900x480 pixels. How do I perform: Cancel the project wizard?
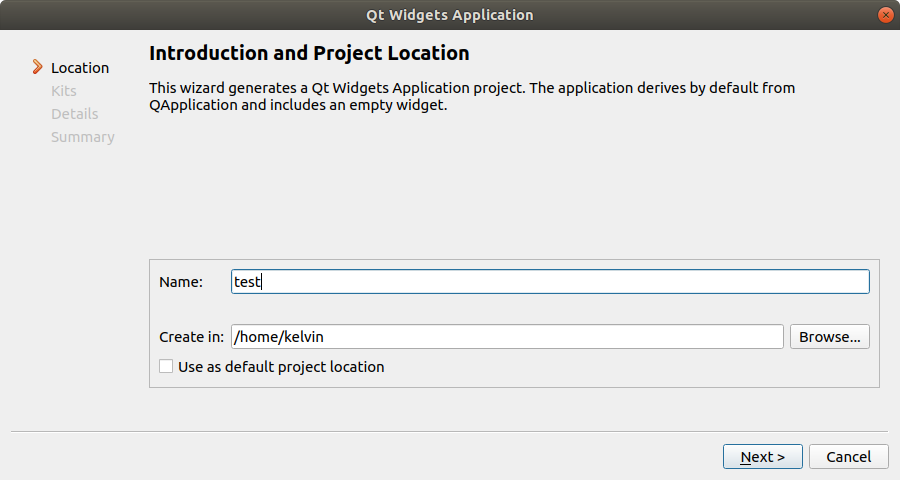(x=848, y=457)
